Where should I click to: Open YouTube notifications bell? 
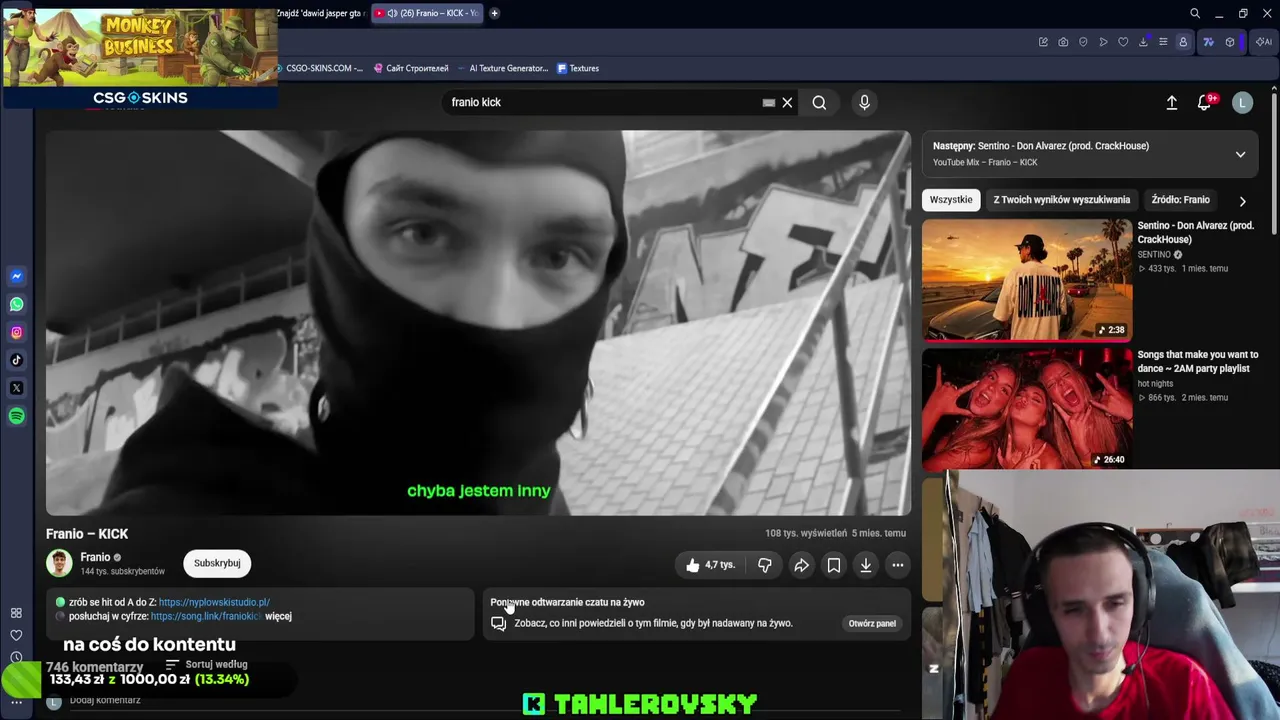1205,102
